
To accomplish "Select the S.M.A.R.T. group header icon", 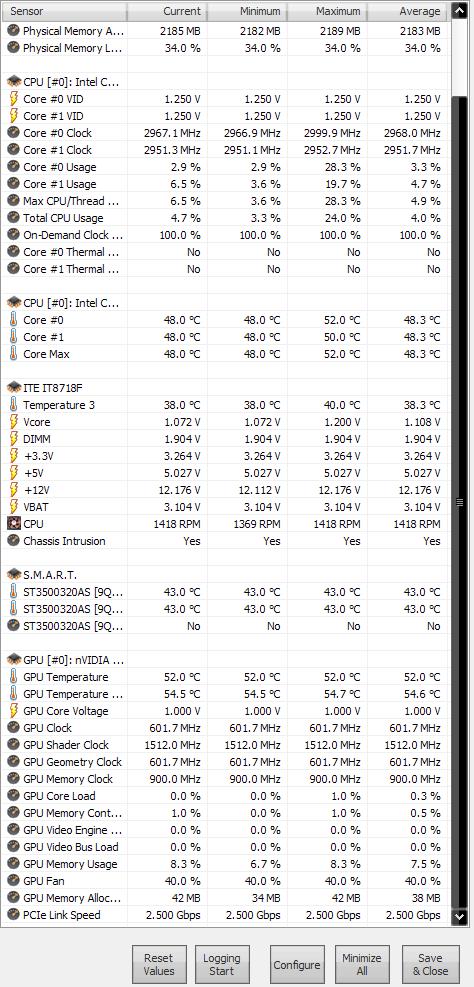I will pos(14,575).
